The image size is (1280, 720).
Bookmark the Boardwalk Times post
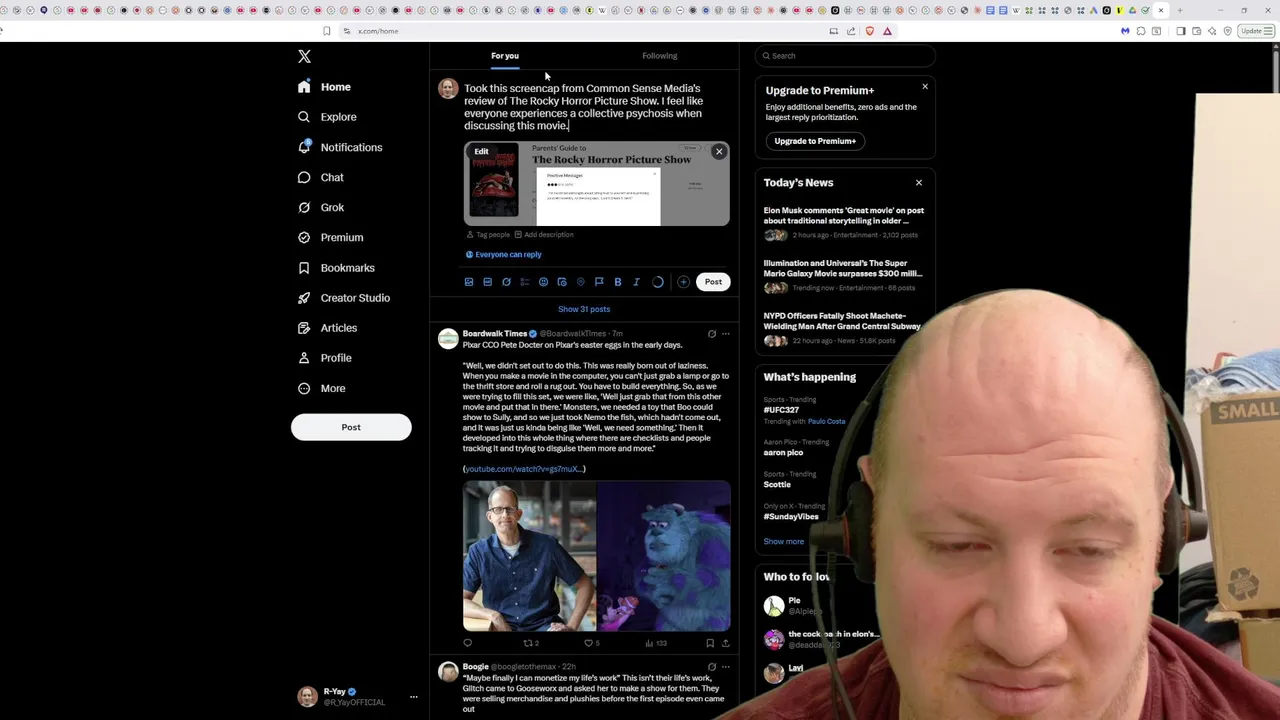point(710,643)
